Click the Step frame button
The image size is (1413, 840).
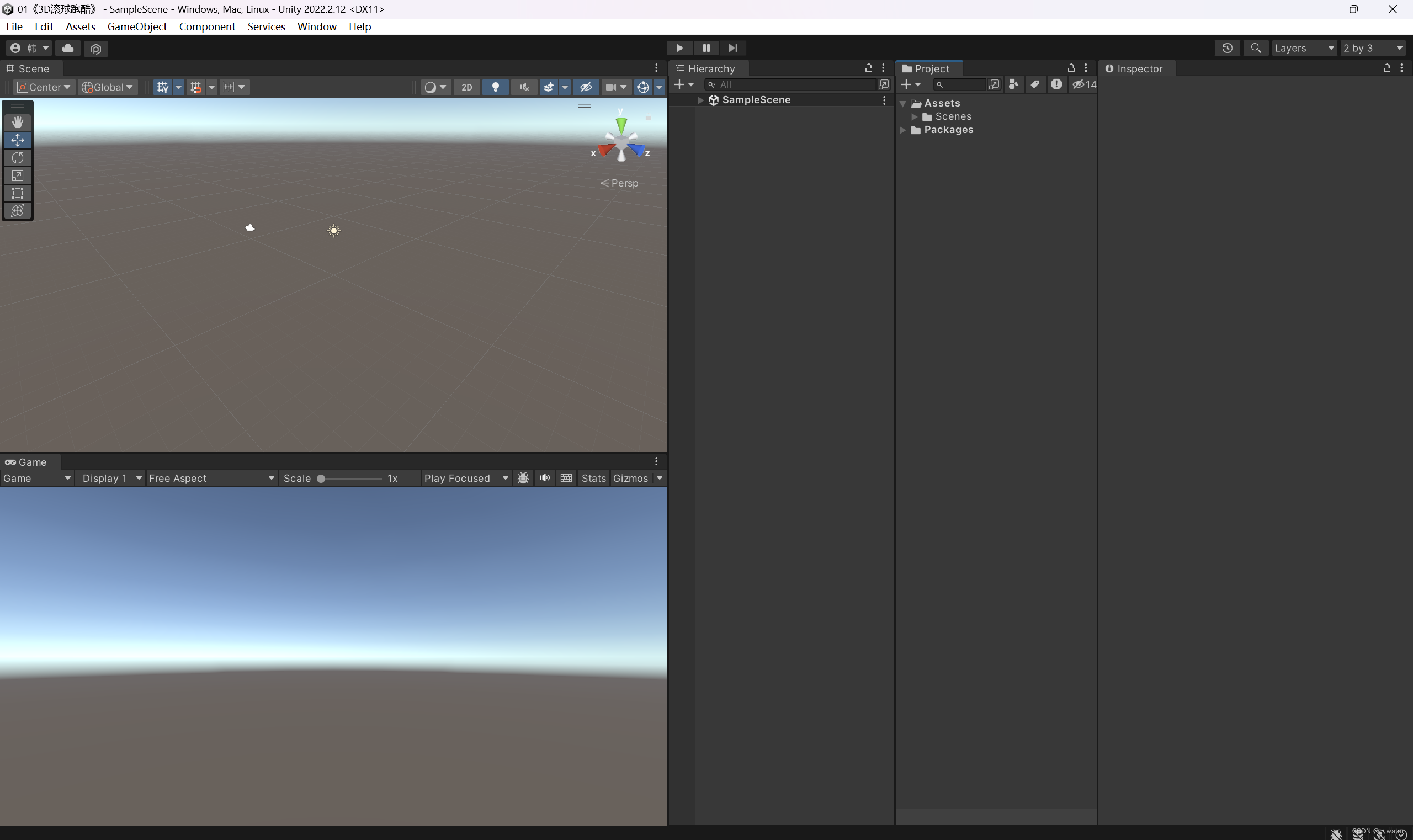click(x=732, y=48)
